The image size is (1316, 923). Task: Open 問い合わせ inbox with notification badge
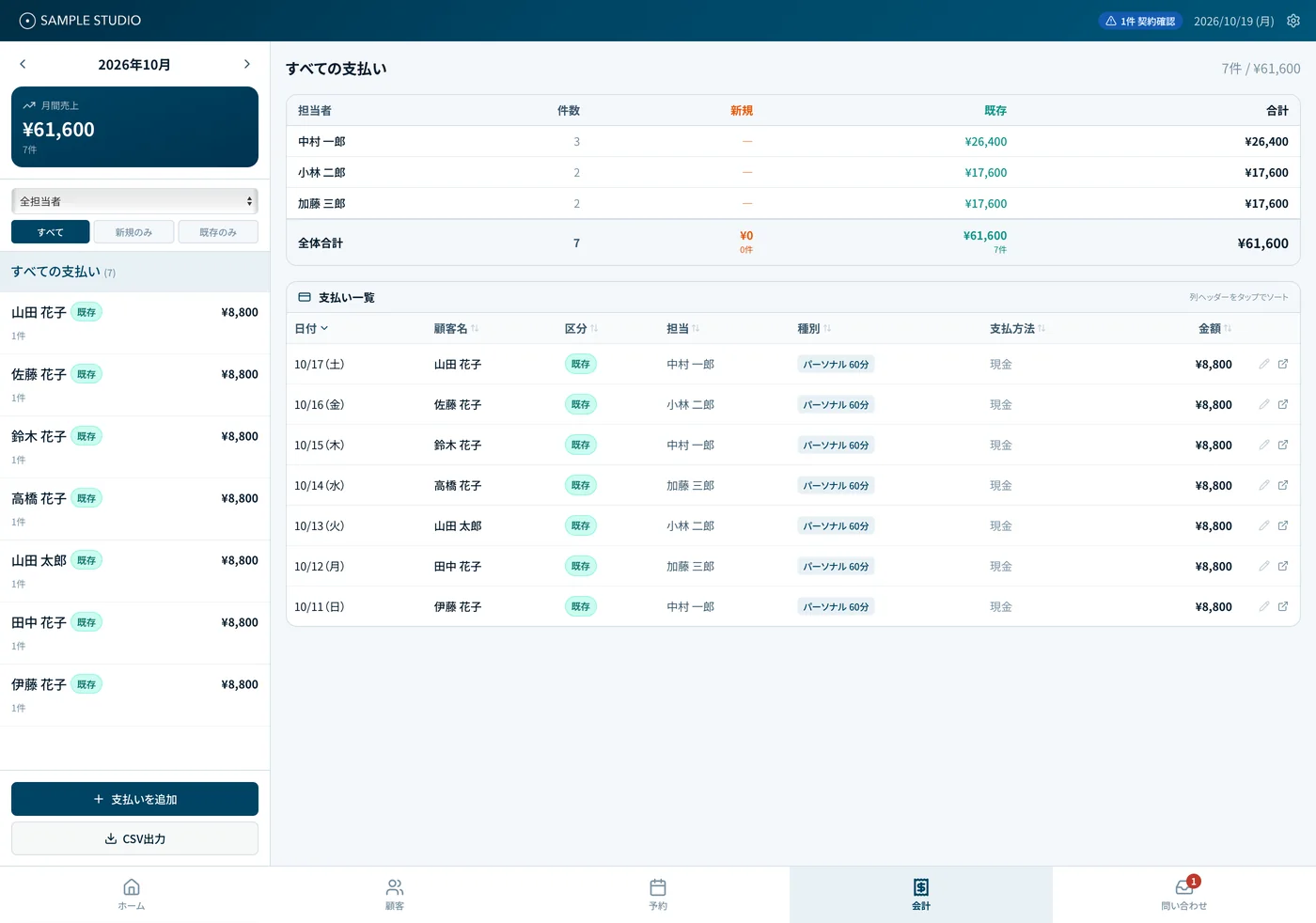click(1184, 894)
